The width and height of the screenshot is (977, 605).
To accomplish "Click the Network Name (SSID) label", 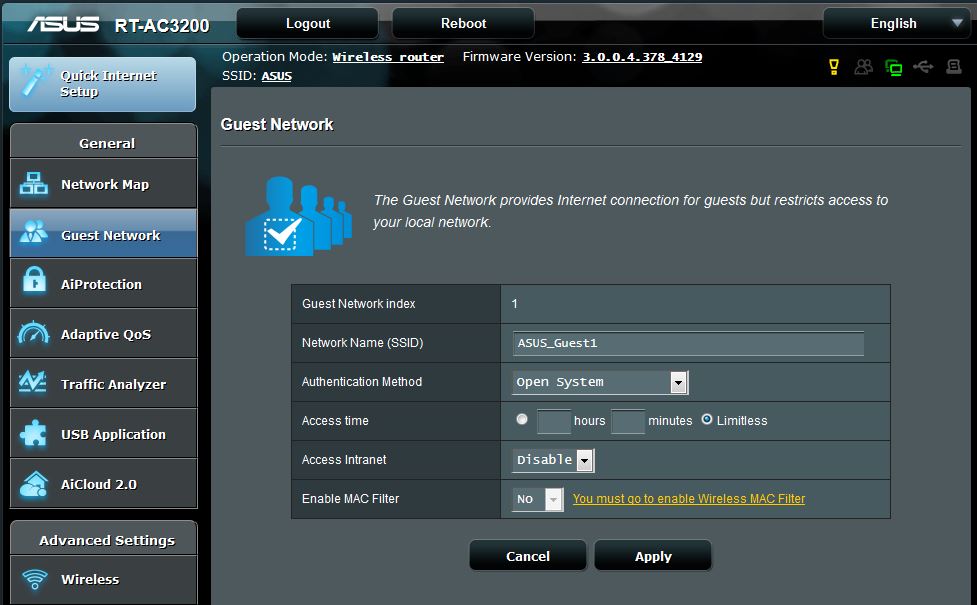I will 362,343.
